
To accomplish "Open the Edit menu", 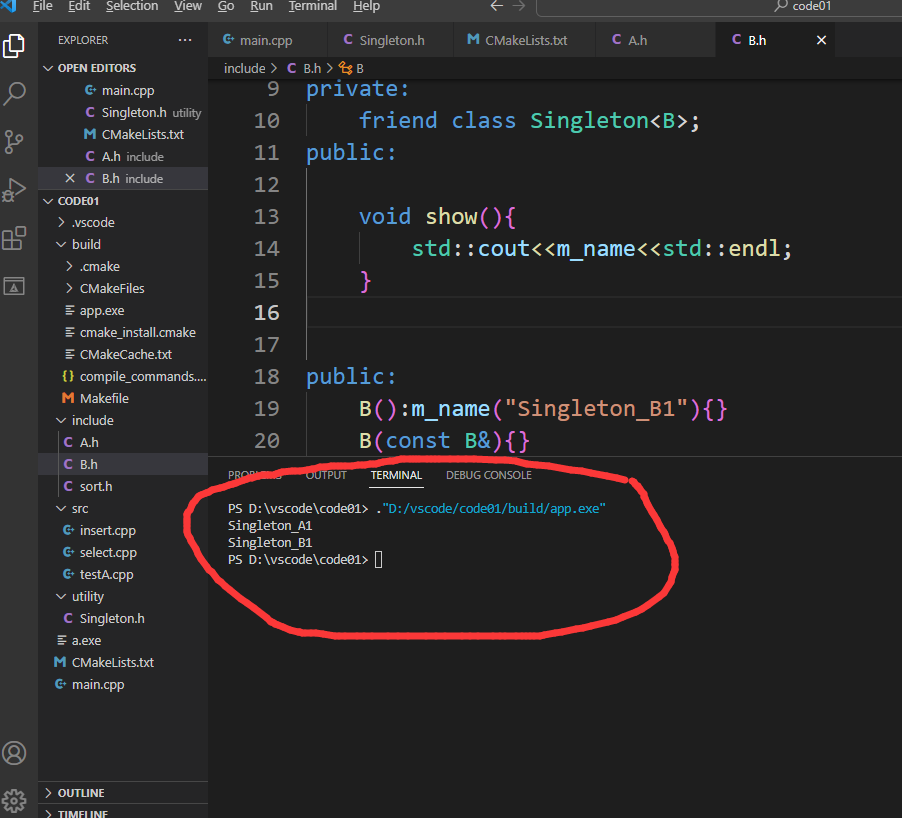I will [79, 6].
